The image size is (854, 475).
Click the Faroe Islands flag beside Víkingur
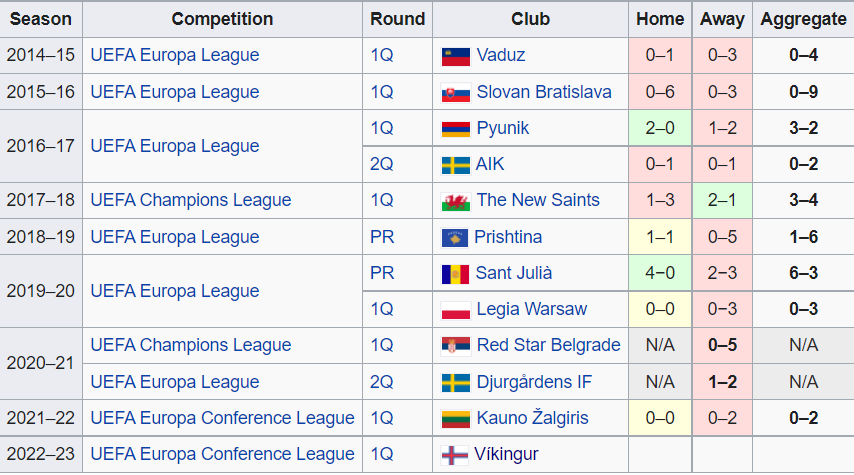click(454, 455)
